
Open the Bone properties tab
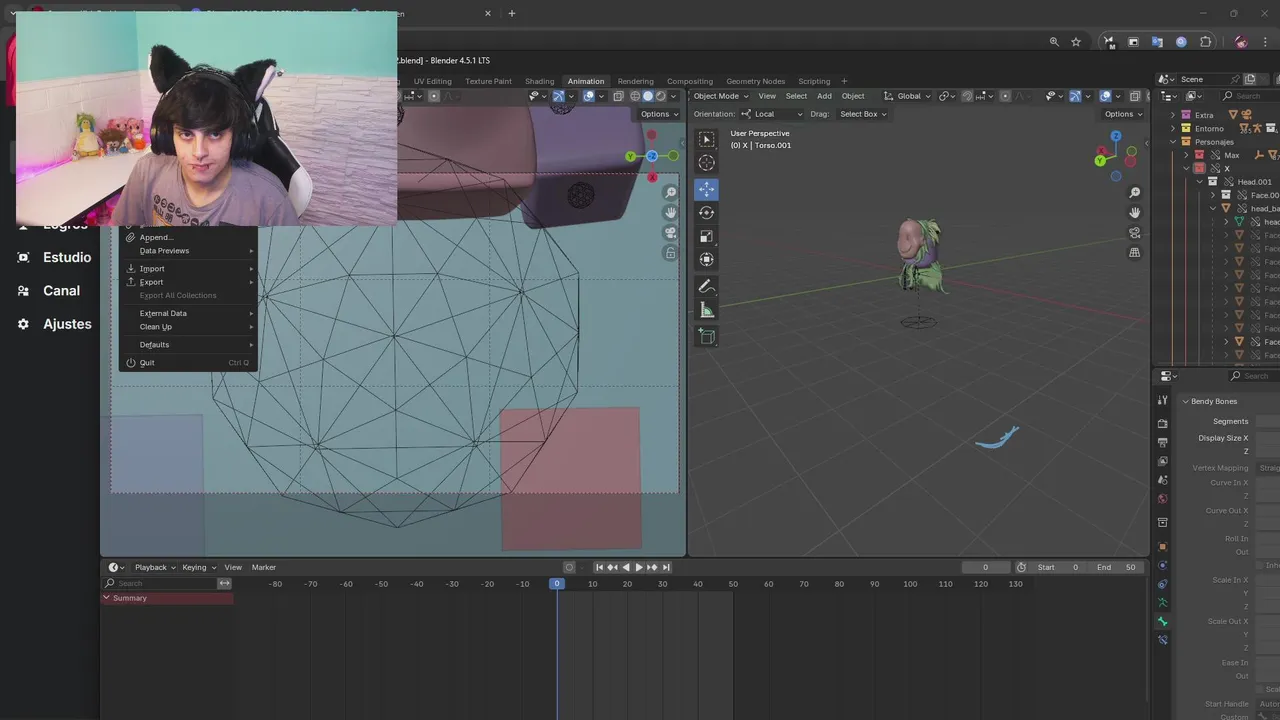pos(1162,621)
